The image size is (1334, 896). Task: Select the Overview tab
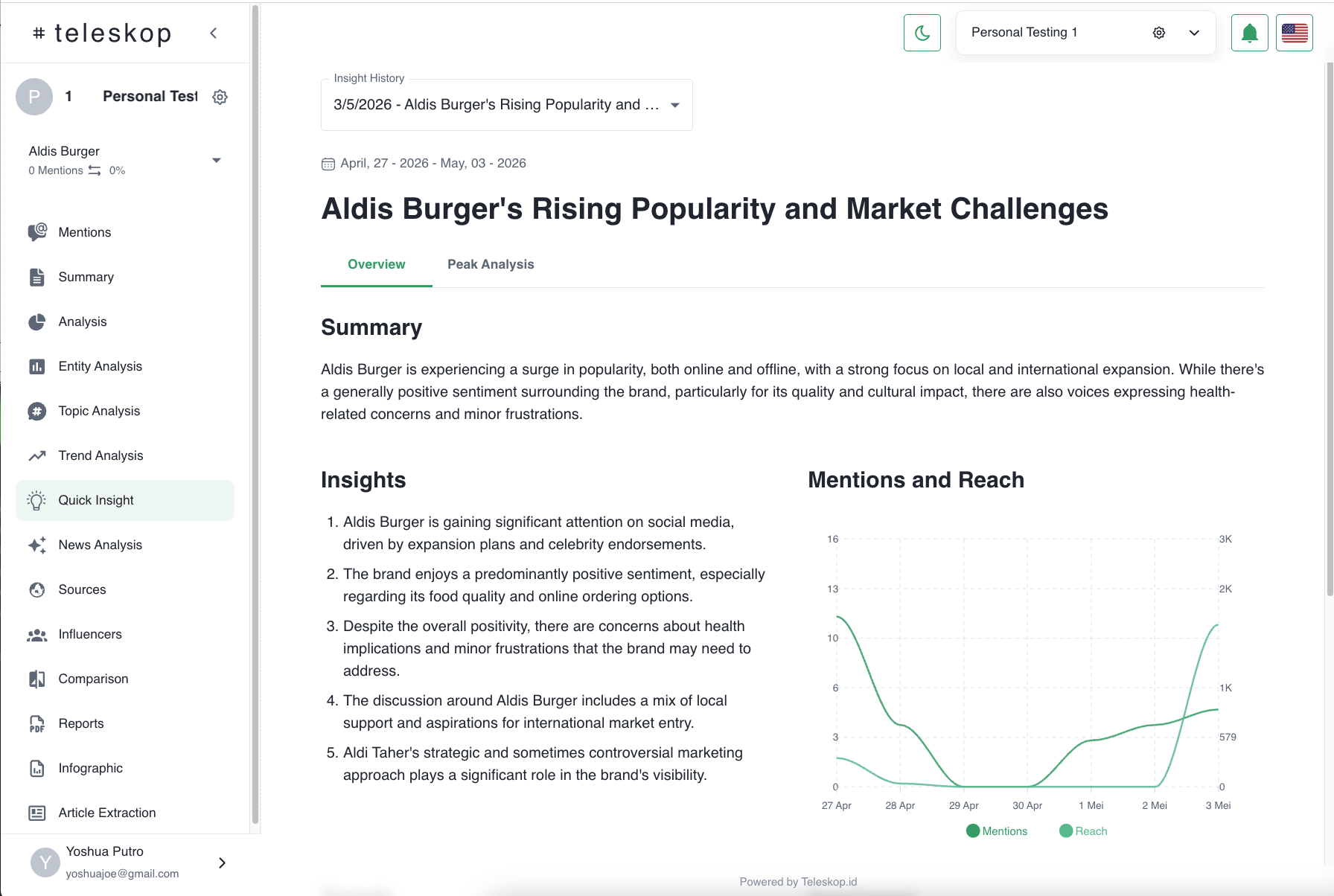pyautogui.click(x=376, y=264)
